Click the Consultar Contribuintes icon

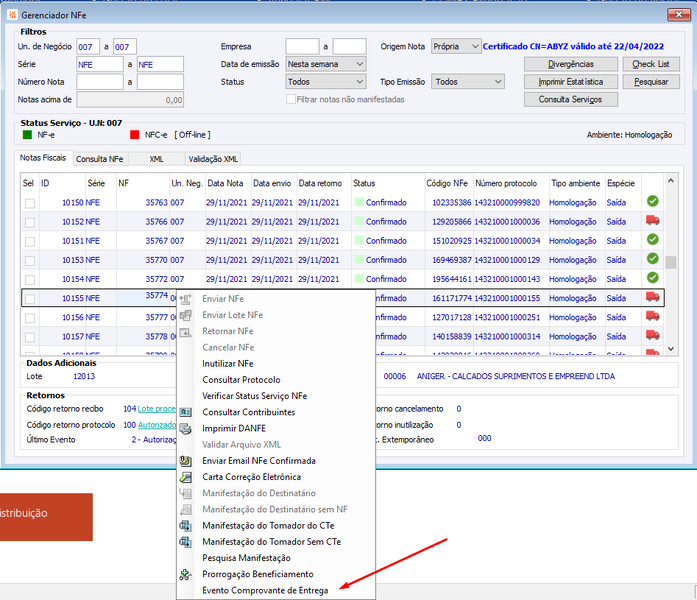point(185,412)
